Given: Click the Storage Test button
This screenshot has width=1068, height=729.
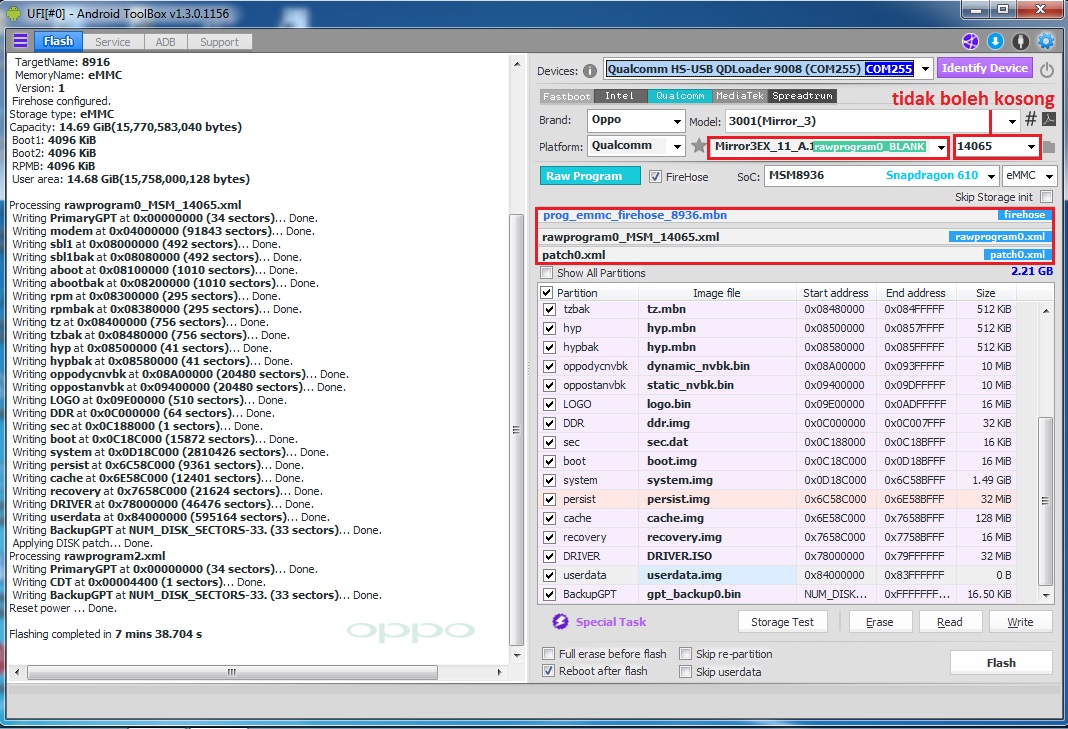Looking at the screenshot, I should 783,621.
